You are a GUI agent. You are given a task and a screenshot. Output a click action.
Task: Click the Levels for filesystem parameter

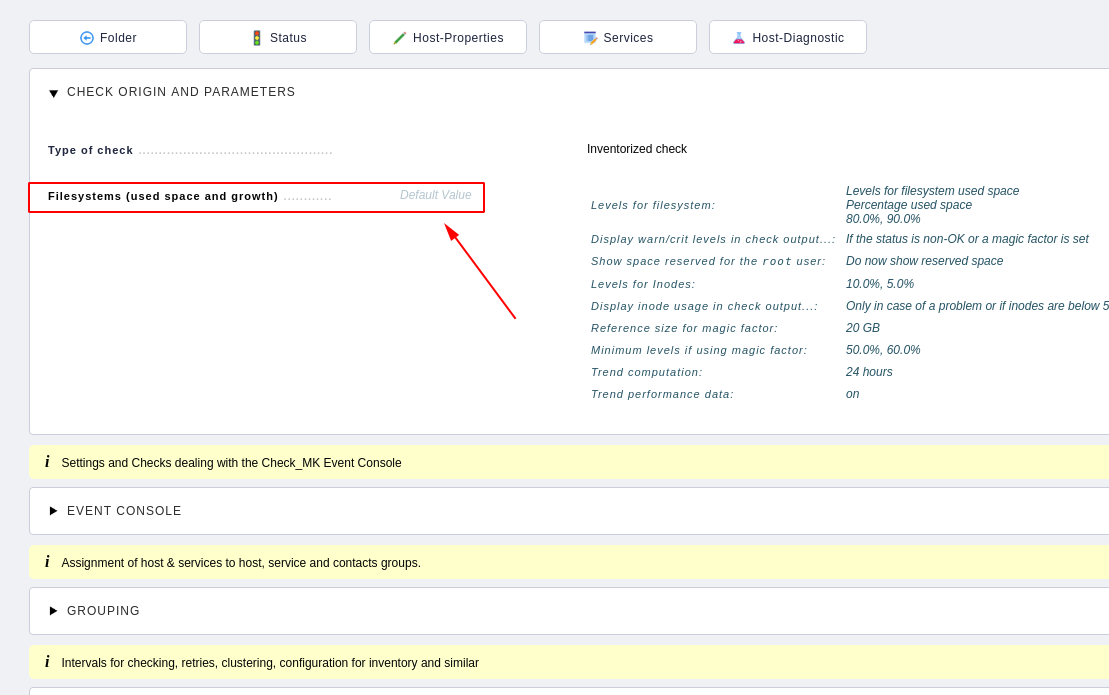pyautogui.click(x=653, y=205)
